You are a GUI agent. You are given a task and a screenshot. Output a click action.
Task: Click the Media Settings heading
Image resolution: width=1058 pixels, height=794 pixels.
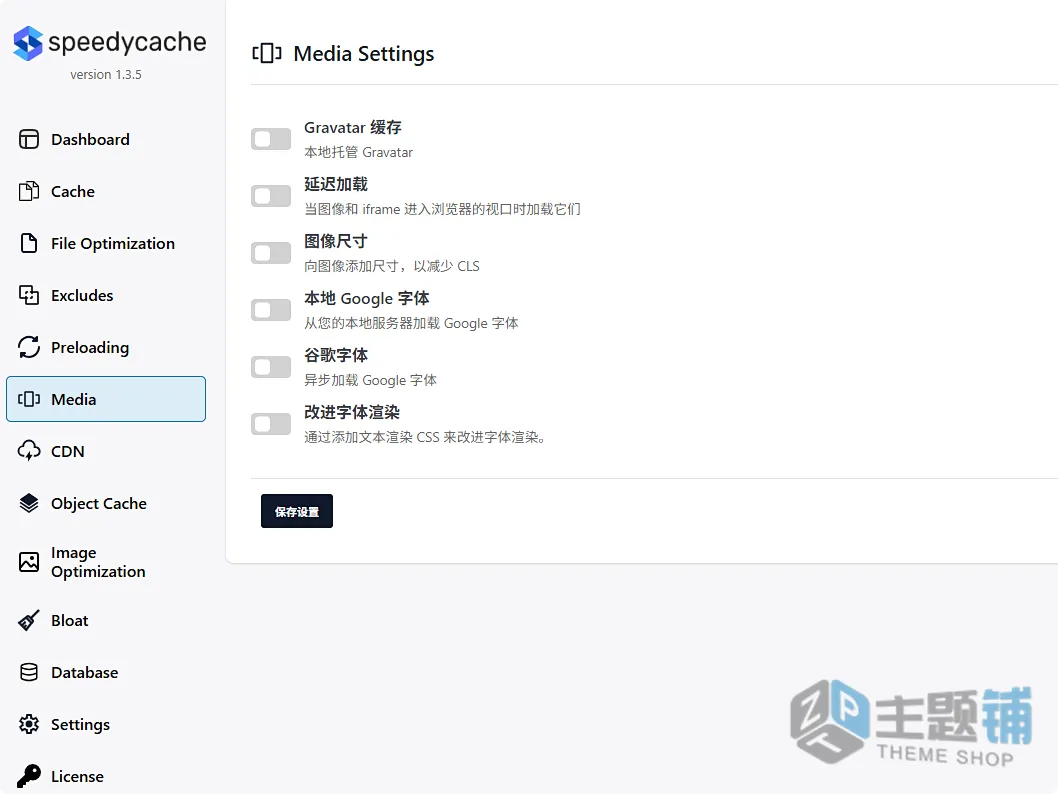tap(364, 53)
